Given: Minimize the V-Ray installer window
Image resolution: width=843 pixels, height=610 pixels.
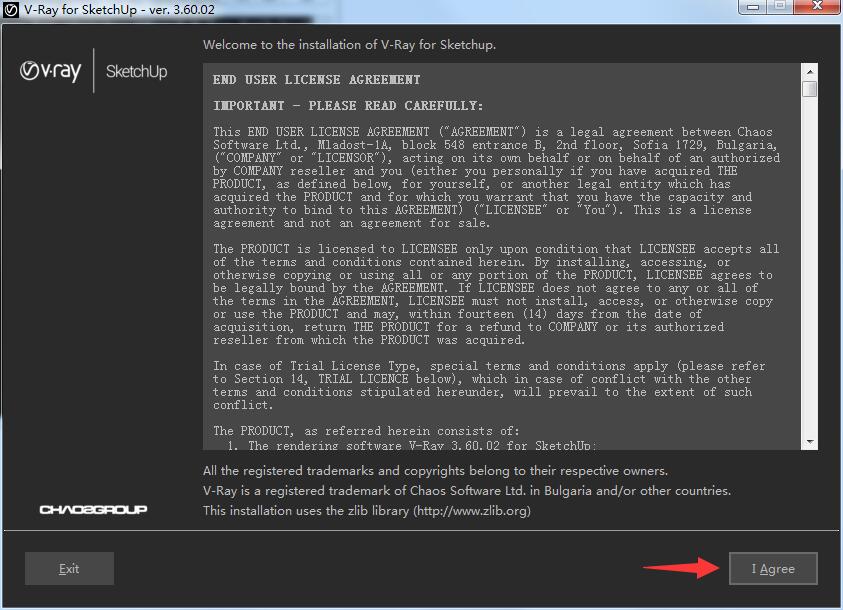Looking at the screenshot, I should [753, 7].
